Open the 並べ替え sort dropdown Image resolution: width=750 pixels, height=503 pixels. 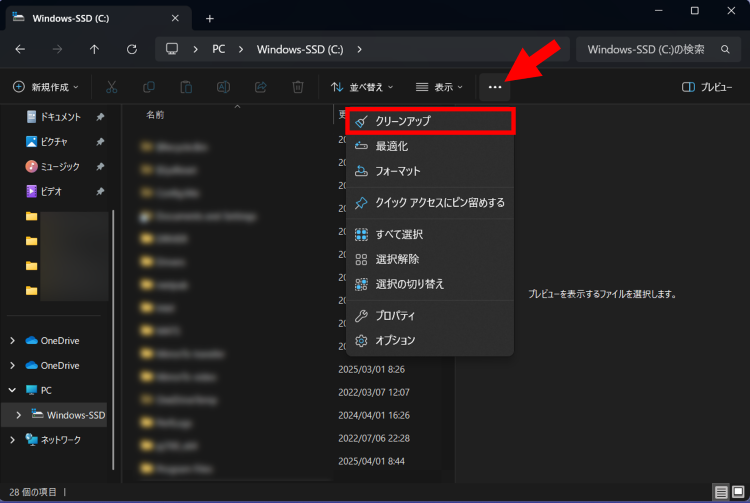click(x=362, y=87)
